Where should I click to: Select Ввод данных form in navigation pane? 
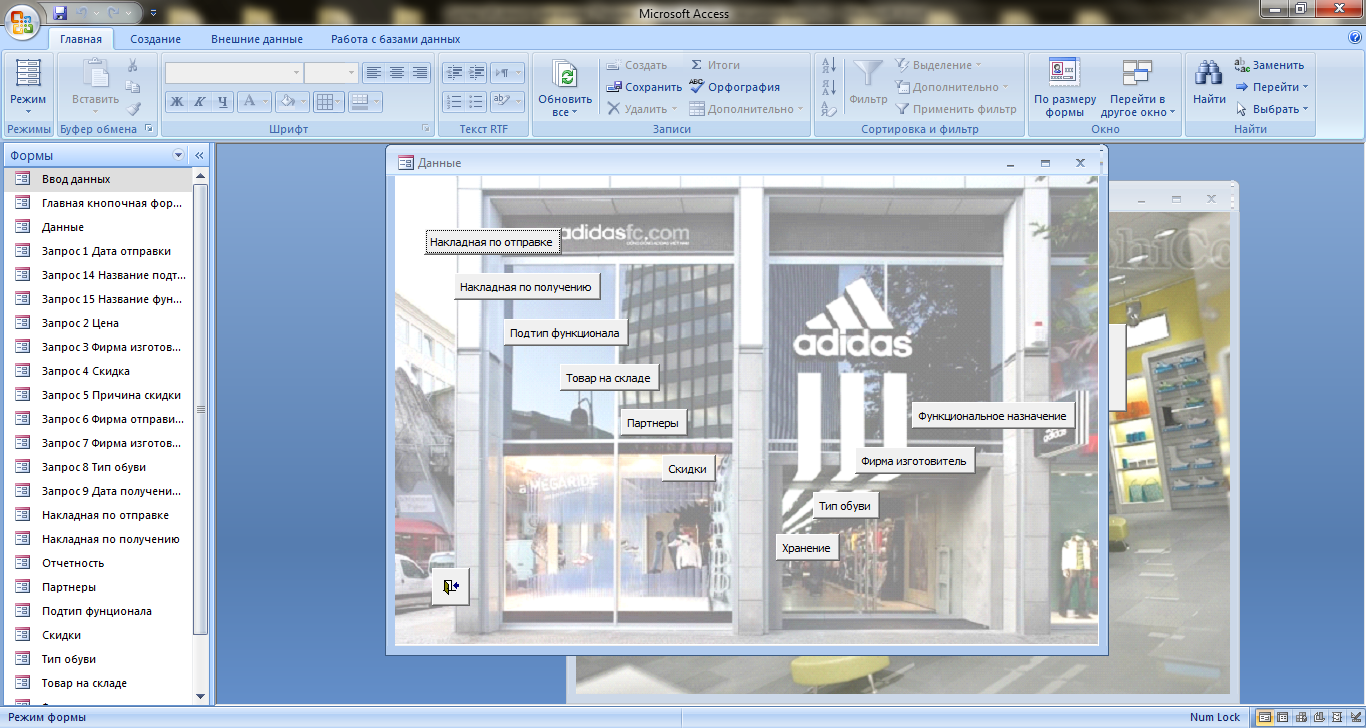96,179
